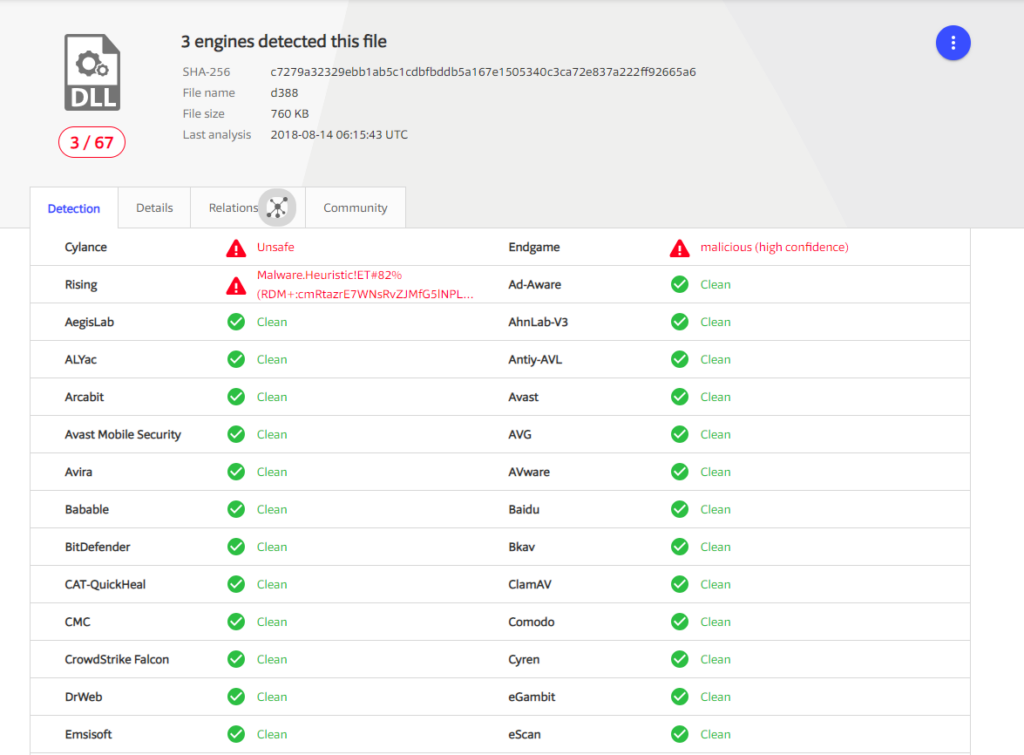Viewport: 1024px width, 755px height.
Task: Click the 760 KB file size value
Action: pos(289,114)
